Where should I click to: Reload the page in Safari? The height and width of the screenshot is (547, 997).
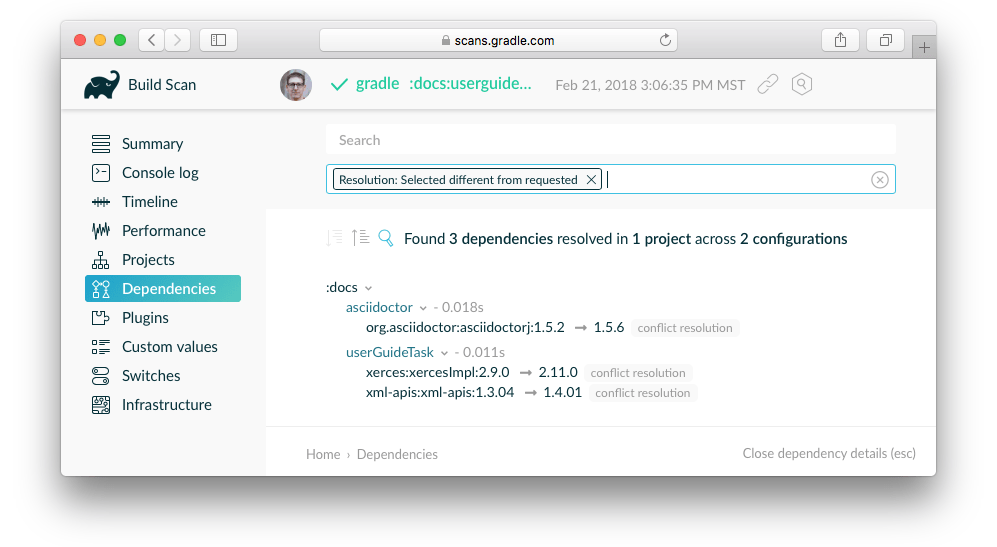(x=664, y=40)
